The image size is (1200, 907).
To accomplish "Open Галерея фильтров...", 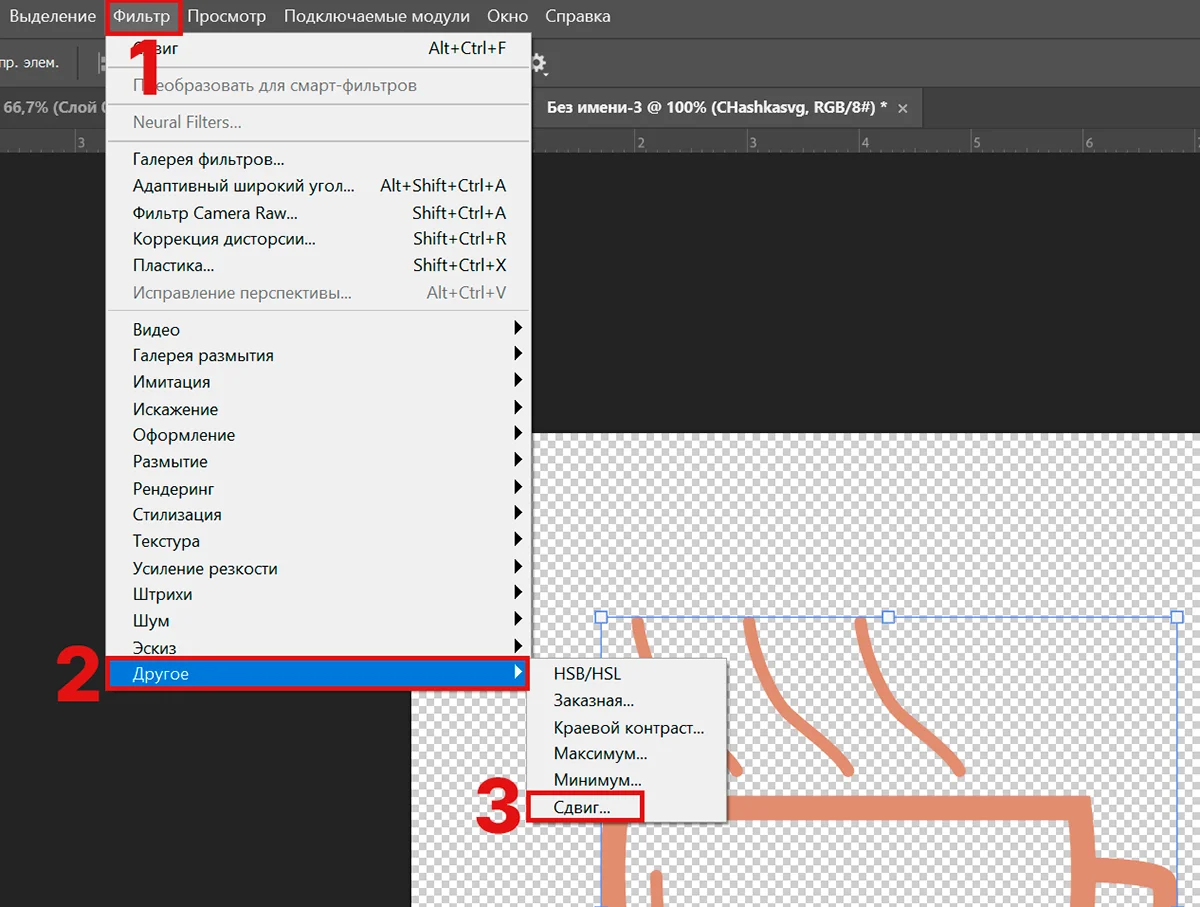I will [318, 159].
